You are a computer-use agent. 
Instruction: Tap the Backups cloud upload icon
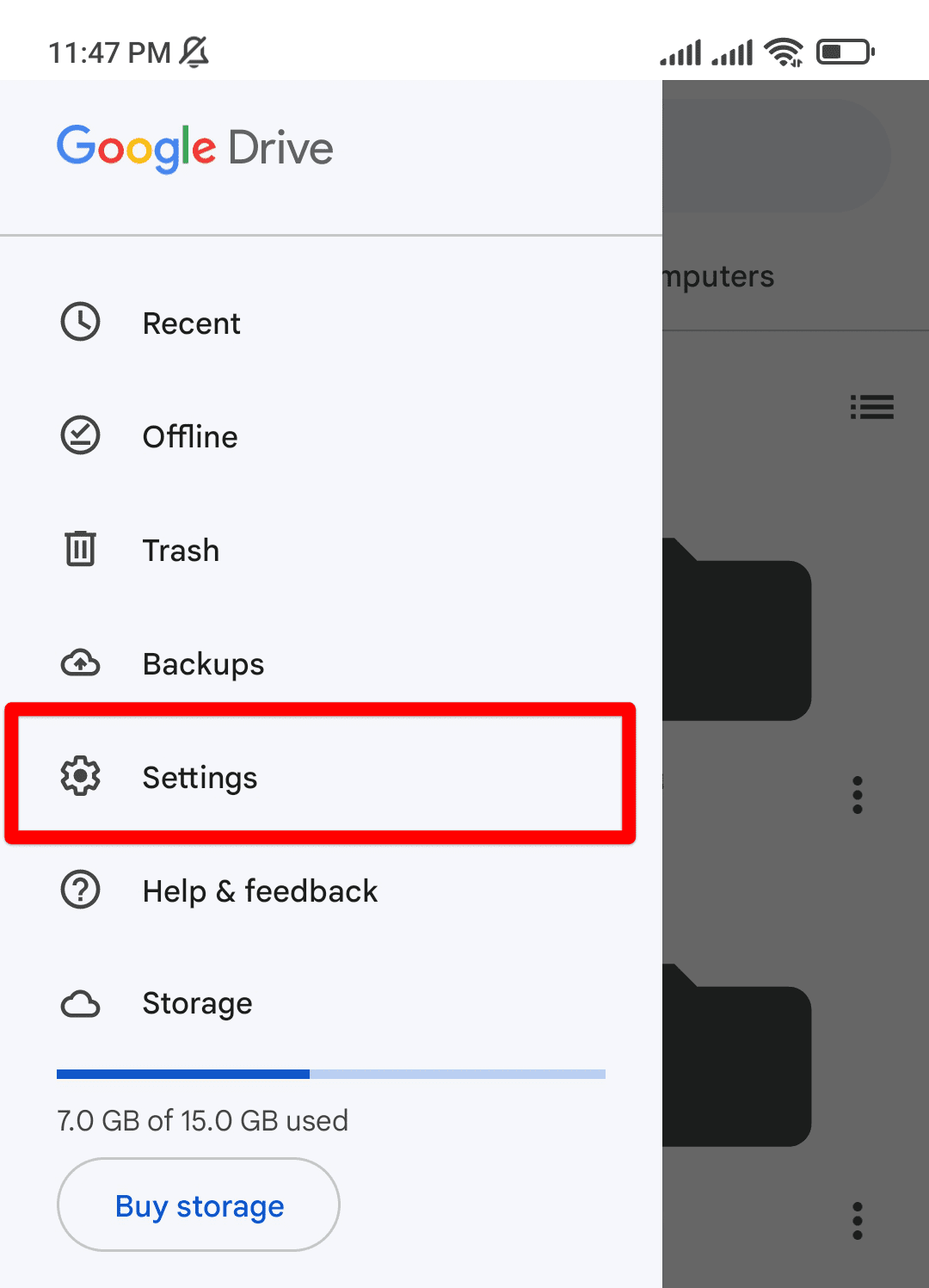[x=80, y=663]
